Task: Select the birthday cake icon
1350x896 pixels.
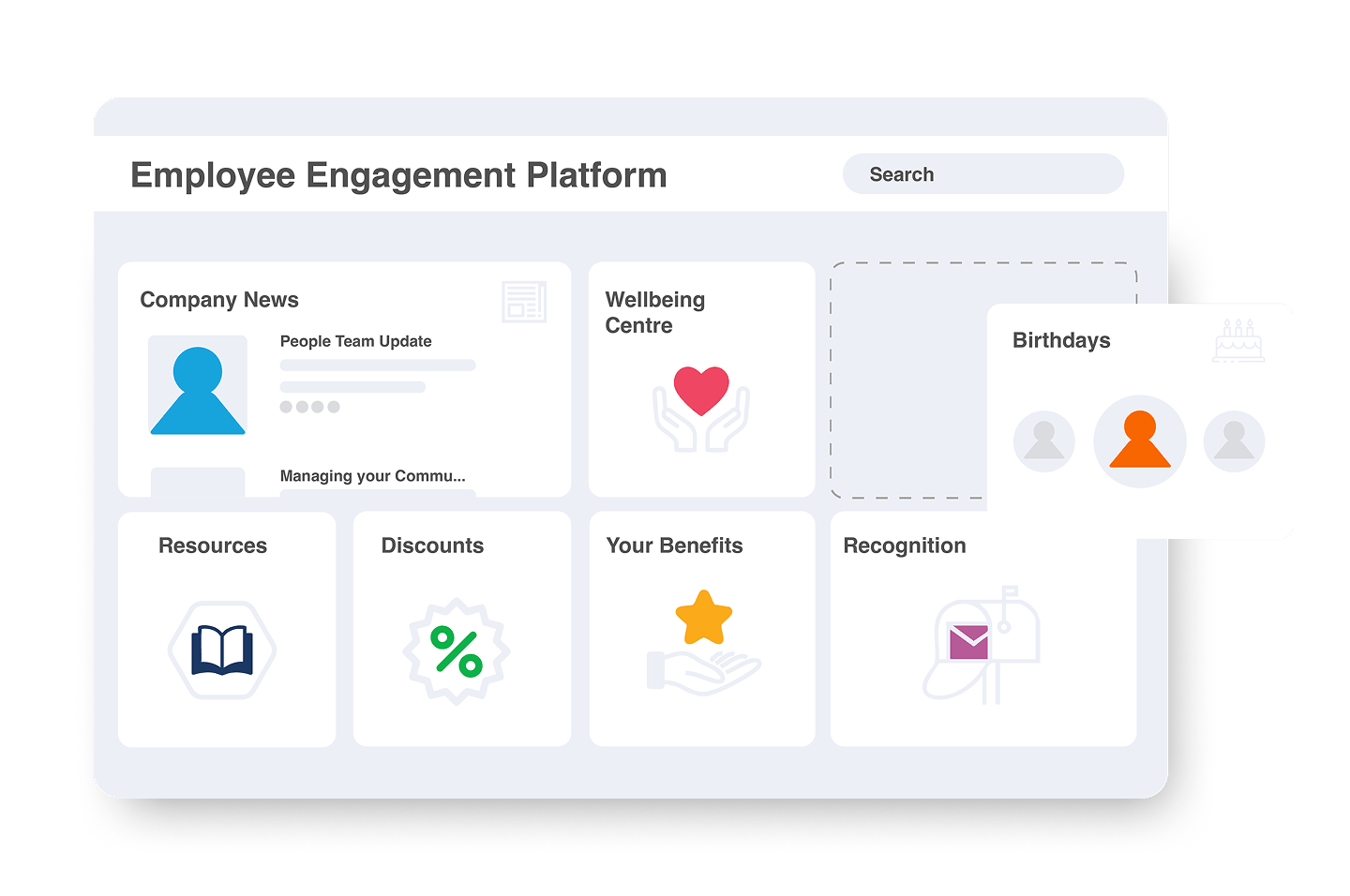Action: (x=1237, y=341)
